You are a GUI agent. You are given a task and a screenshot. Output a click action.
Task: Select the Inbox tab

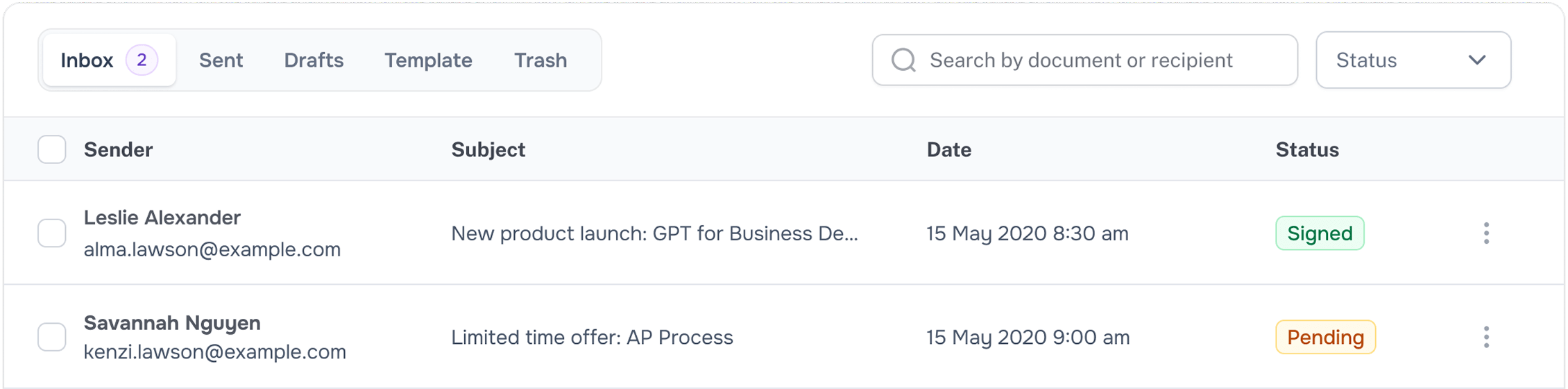(110, 60)
